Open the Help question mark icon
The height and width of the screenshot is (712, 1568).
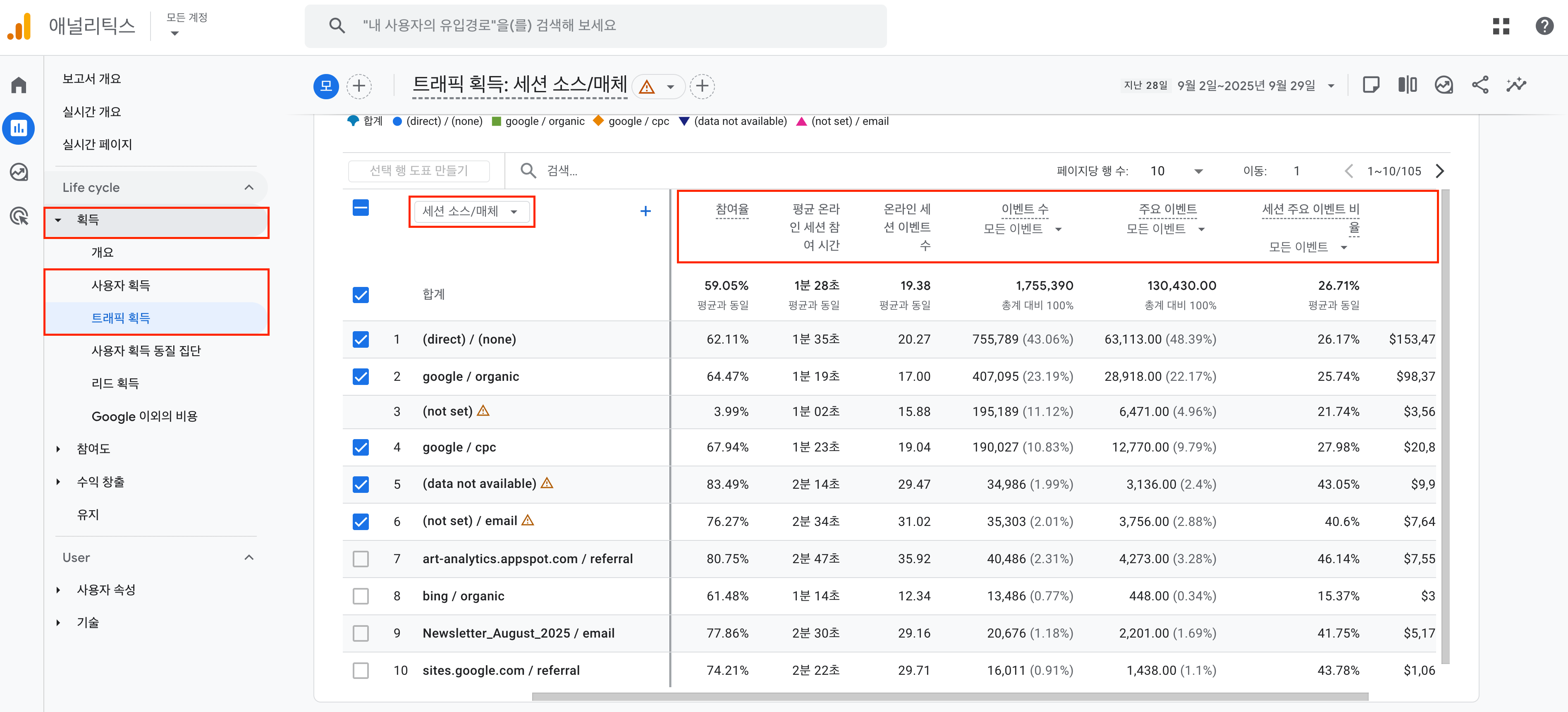coord(1545,26)
